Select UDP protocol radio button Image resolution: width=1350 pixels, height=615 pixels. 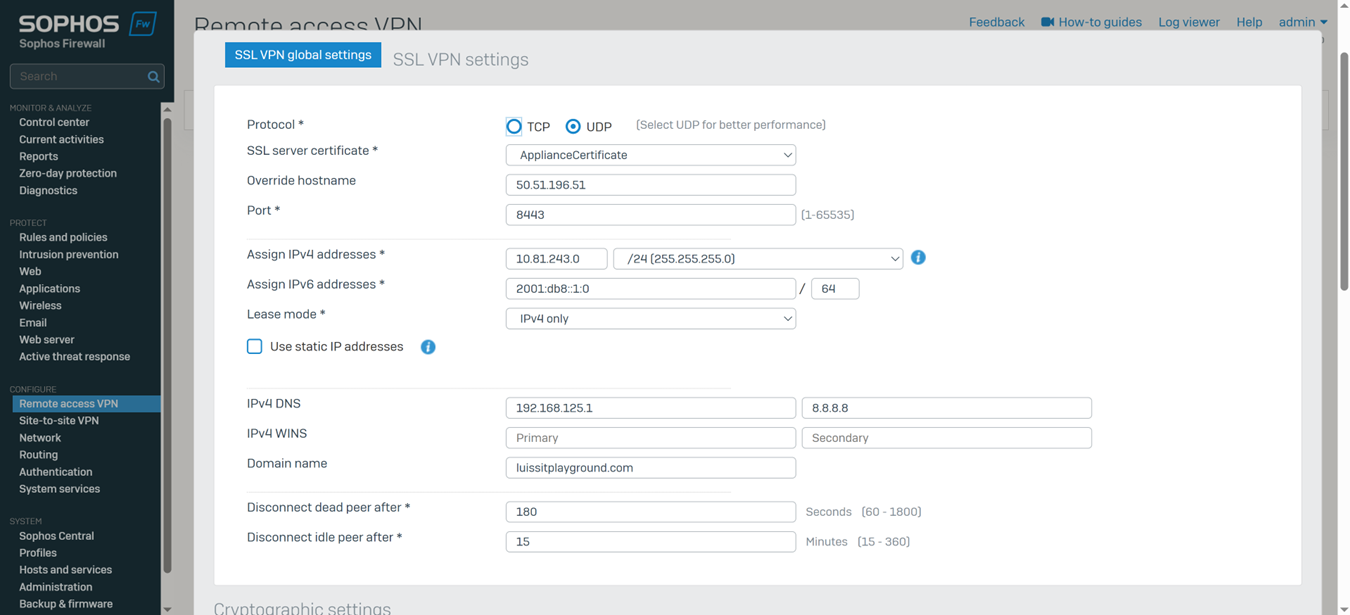pos(573,127)
